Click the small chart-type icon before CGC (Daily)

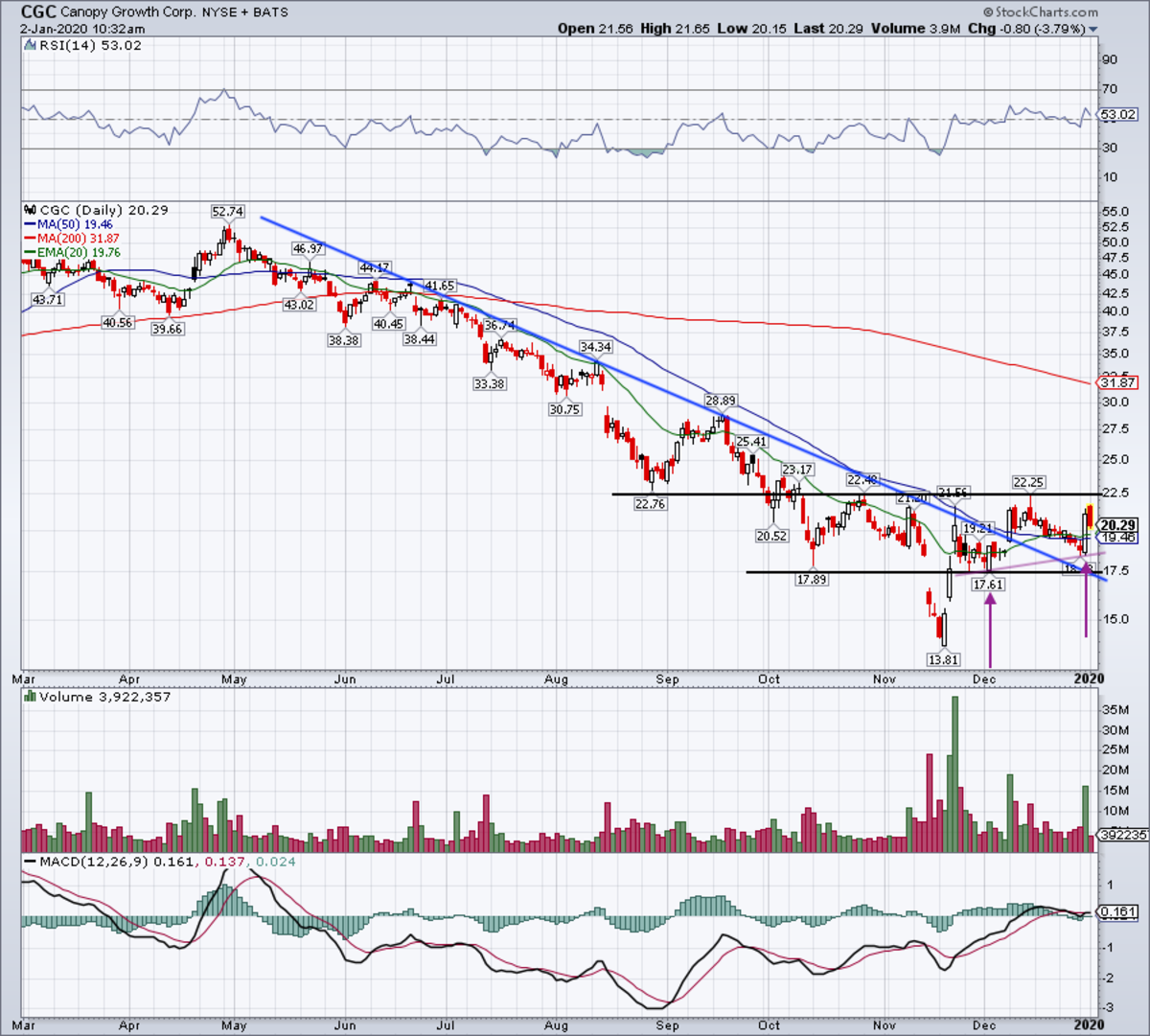coord(29,210)
